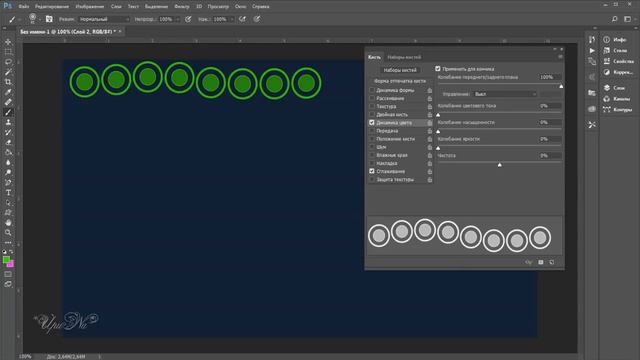Image resolution: width=640 pixels, height=360 pixels.
Task: Click the search icon in options bar
Action: pos(615,19)
